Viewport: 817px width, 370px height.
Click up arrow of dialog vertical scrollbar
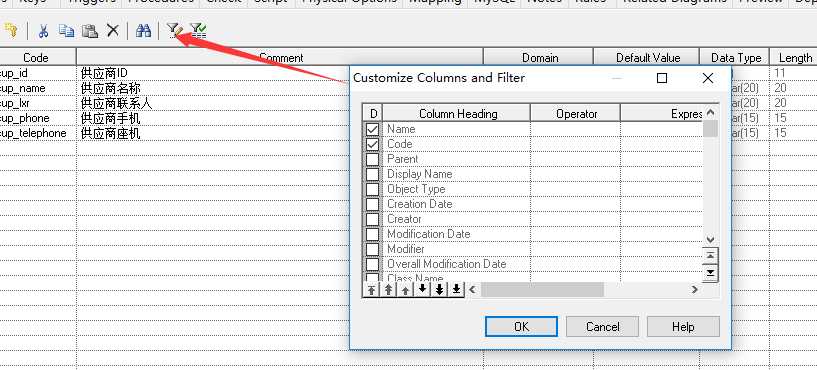point(710,113)
